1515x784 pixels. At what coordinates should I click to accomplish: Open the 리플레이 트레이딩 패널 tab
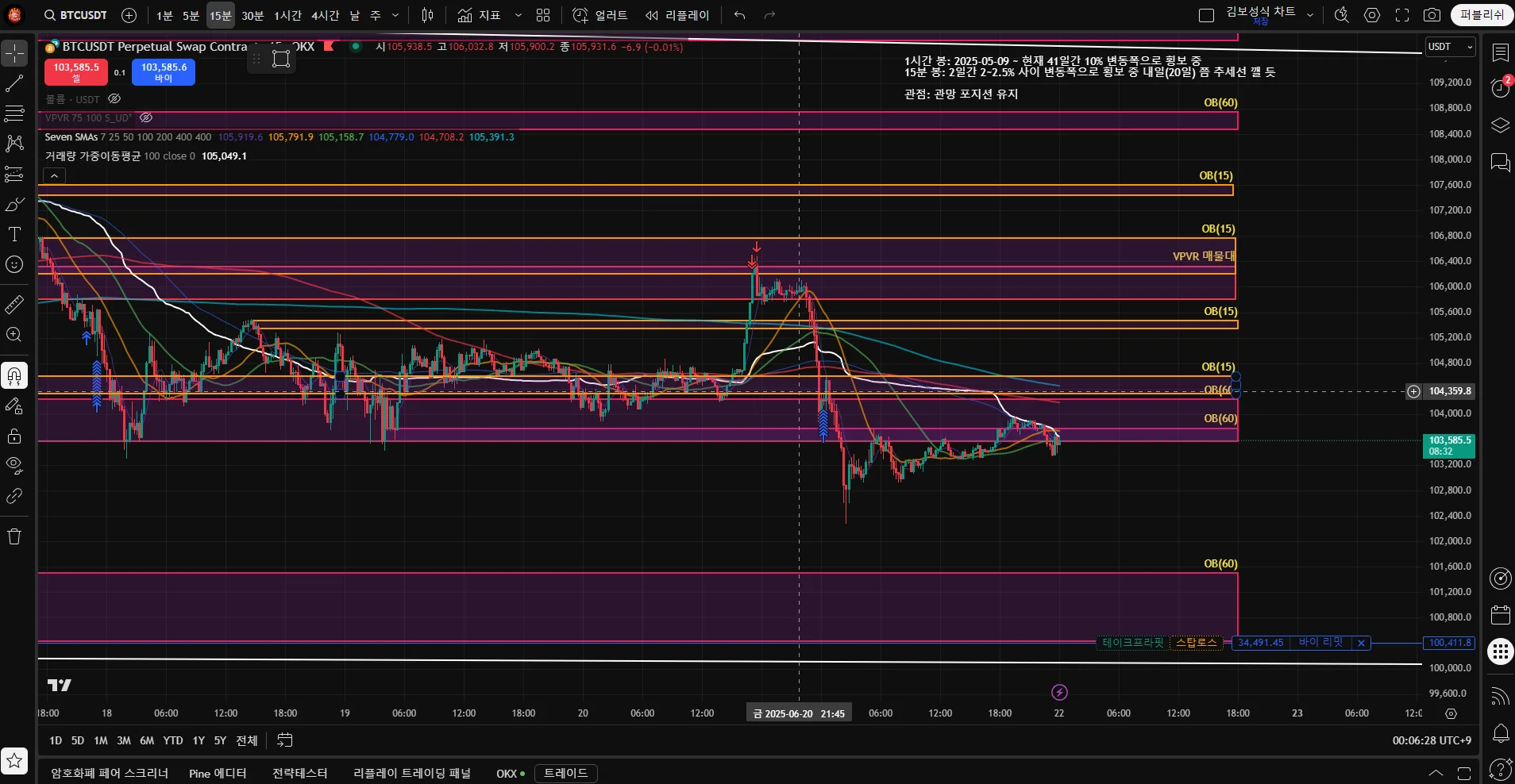[412, 773]
